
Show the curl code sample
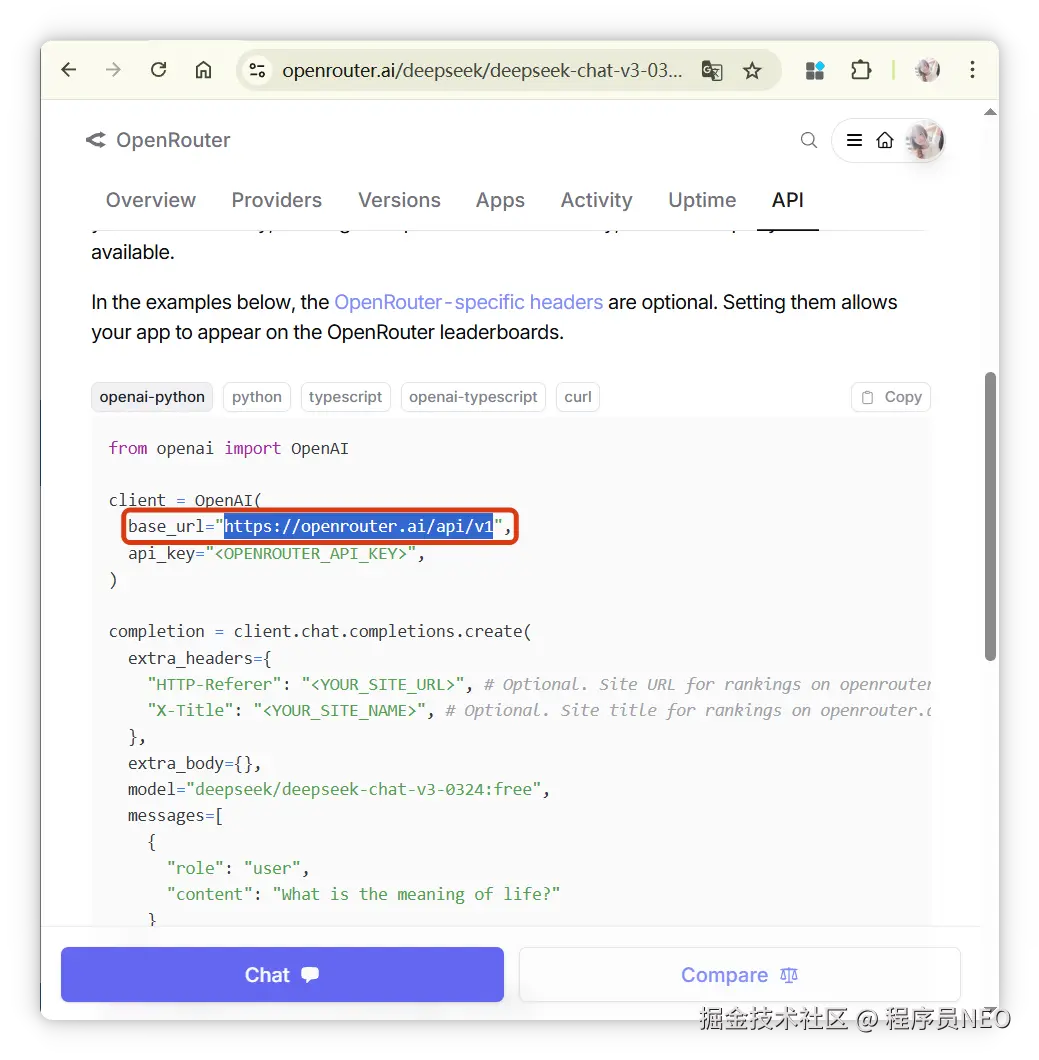click(x=578, y=397)
